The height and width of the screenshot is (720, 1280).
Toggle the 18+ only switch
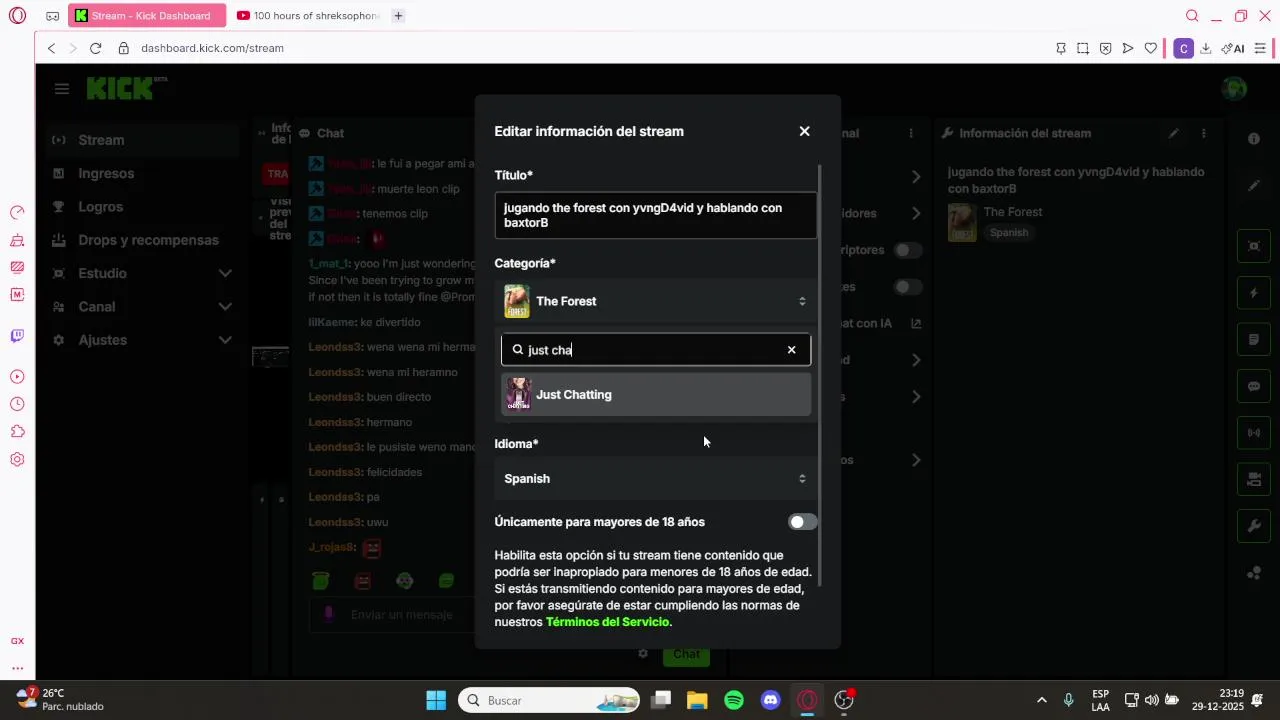coord(803,522)
